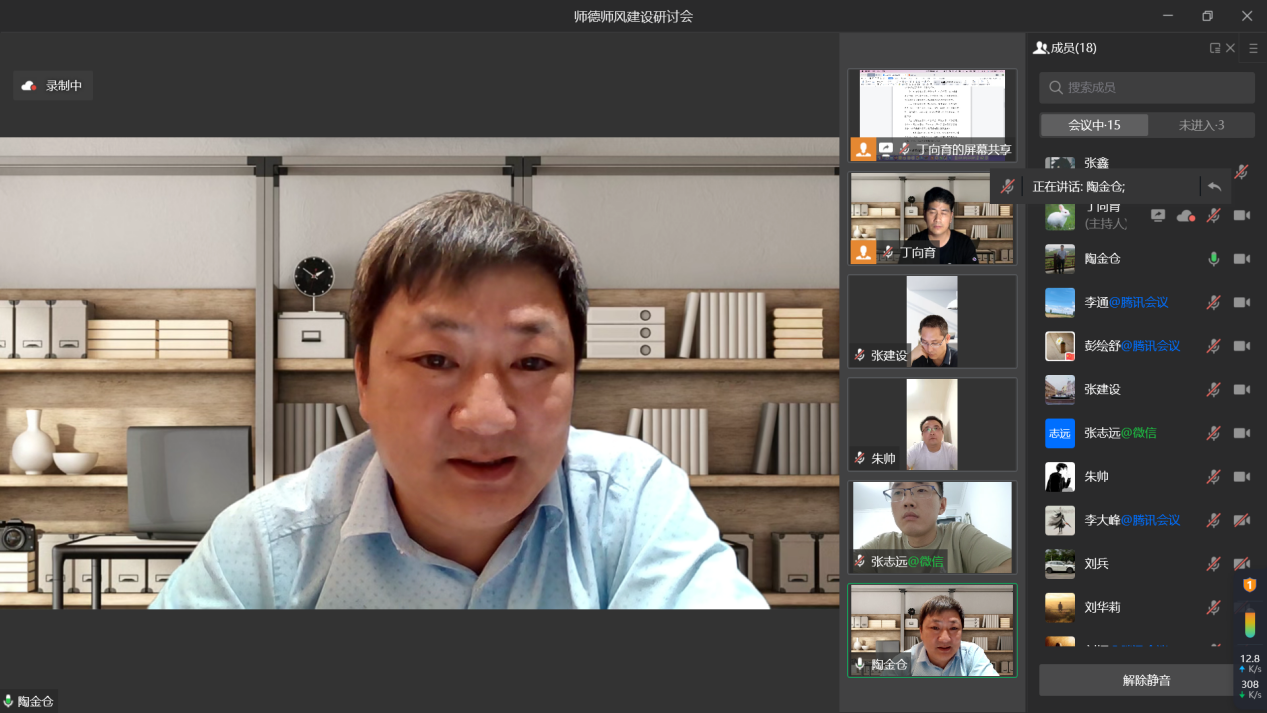1267x713 pixels.
Task: Toggle 张志远's muted microphone icon
Action: click(1213, 433)
